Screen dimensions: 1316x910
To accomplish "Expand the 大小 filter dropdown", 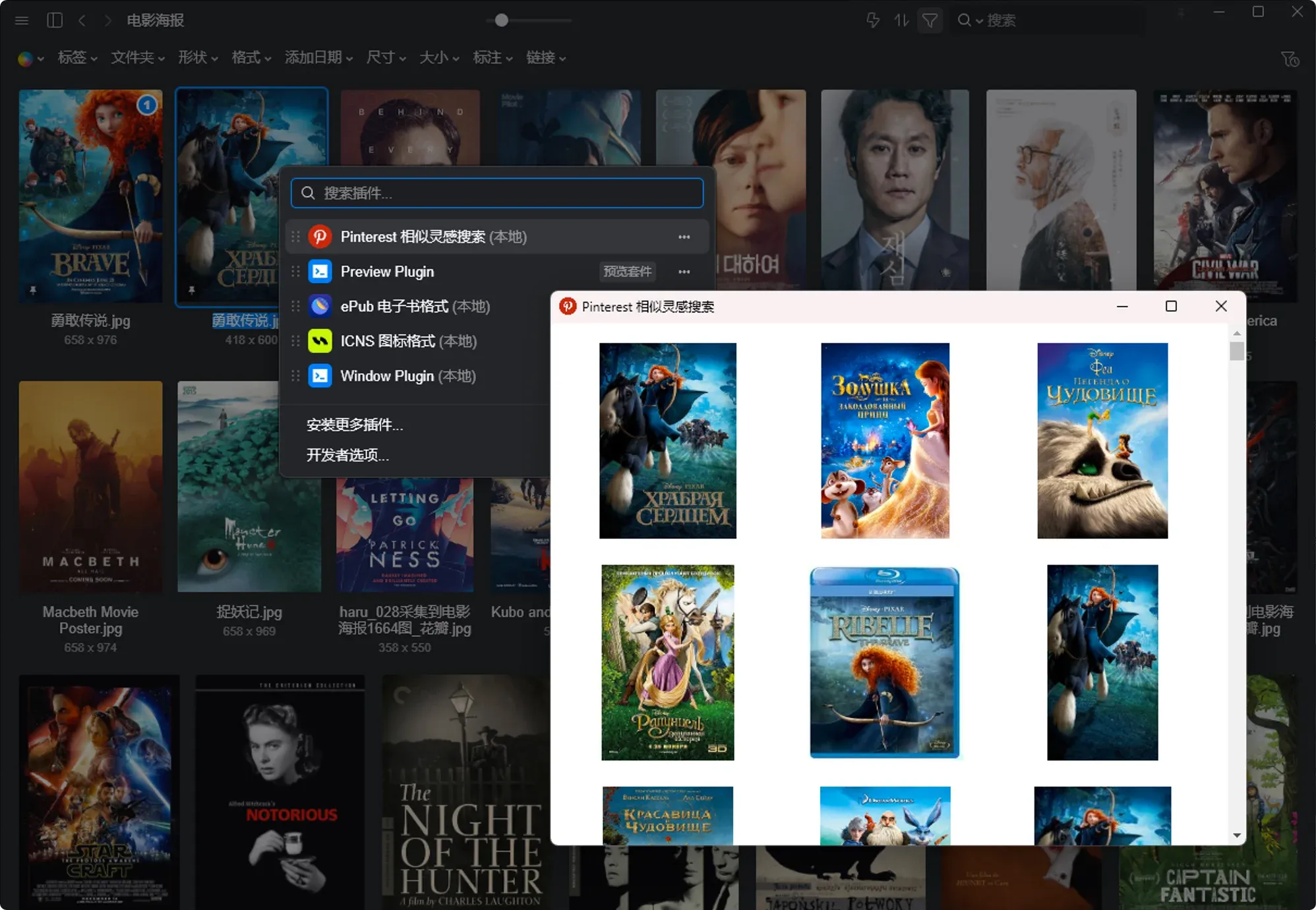I will 439,58.
